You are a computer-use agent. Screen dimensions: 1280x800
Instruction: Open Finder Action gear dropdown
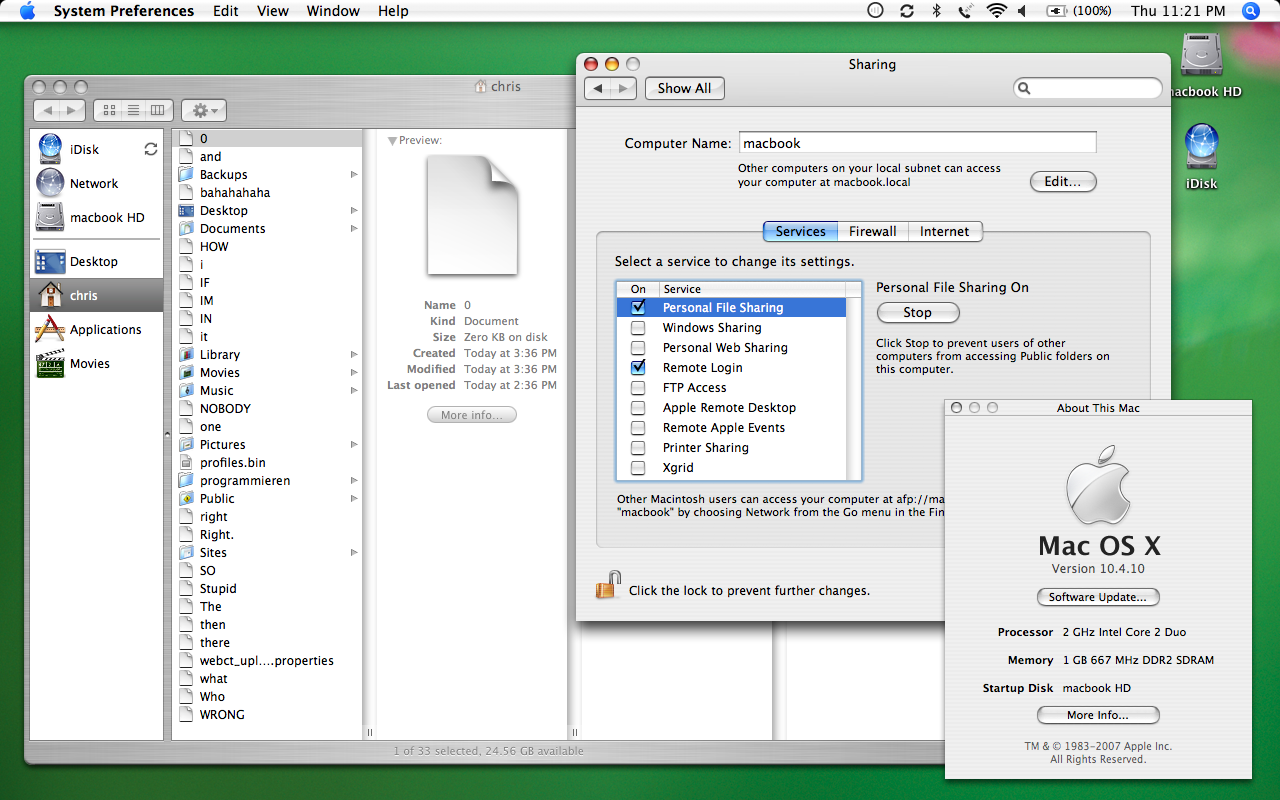pyautogui.click(x=204, y=110)
